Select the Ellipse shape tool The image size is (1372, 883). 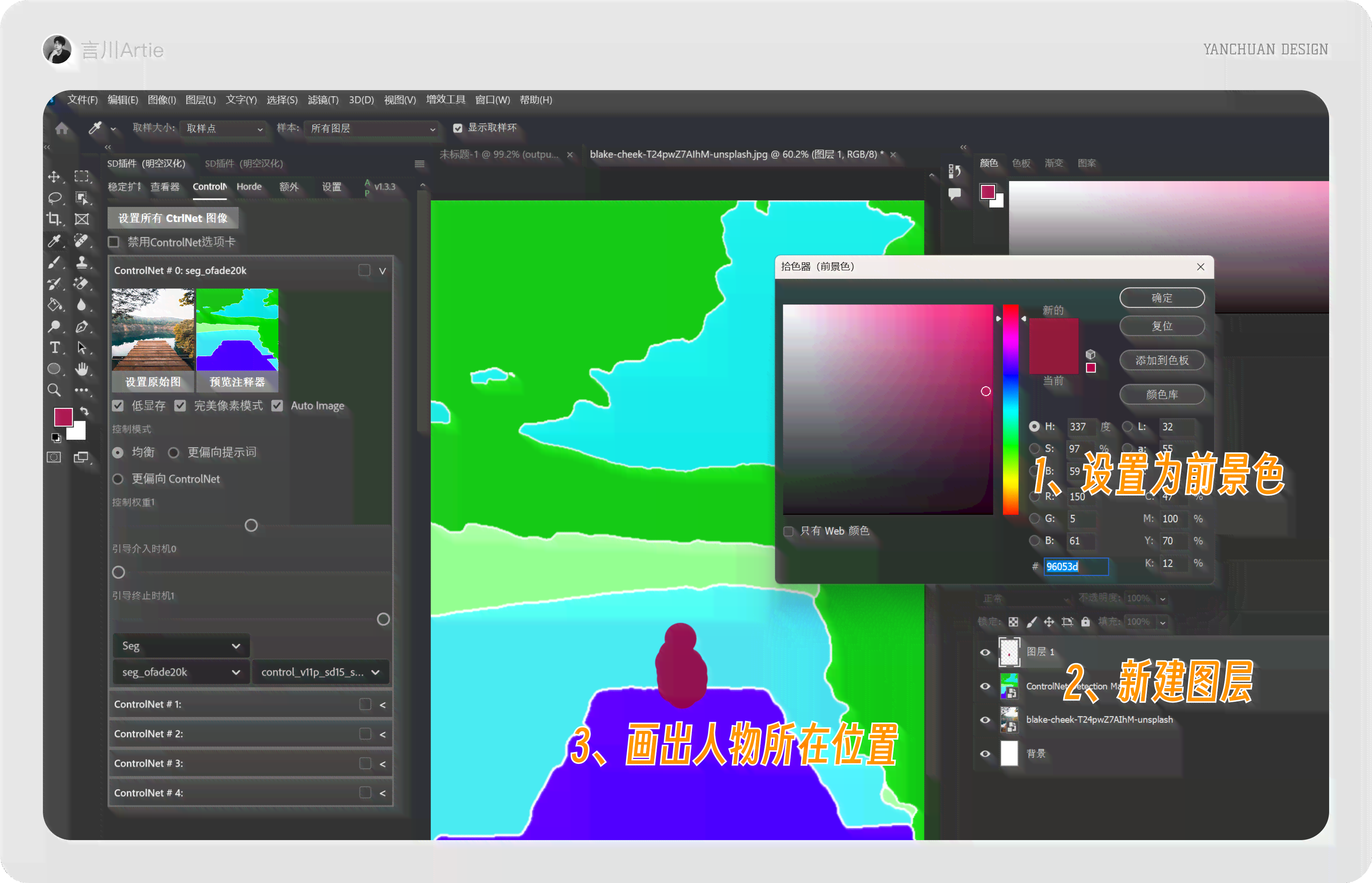(54, 369)
